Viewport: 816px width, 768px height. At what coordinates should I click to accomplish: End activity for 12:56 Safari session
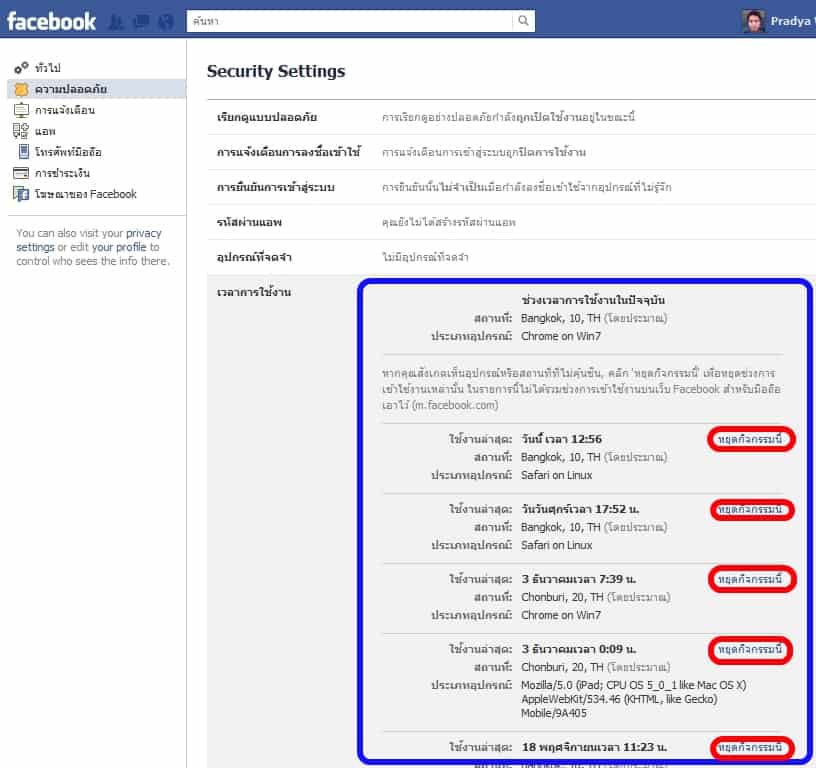753,440
